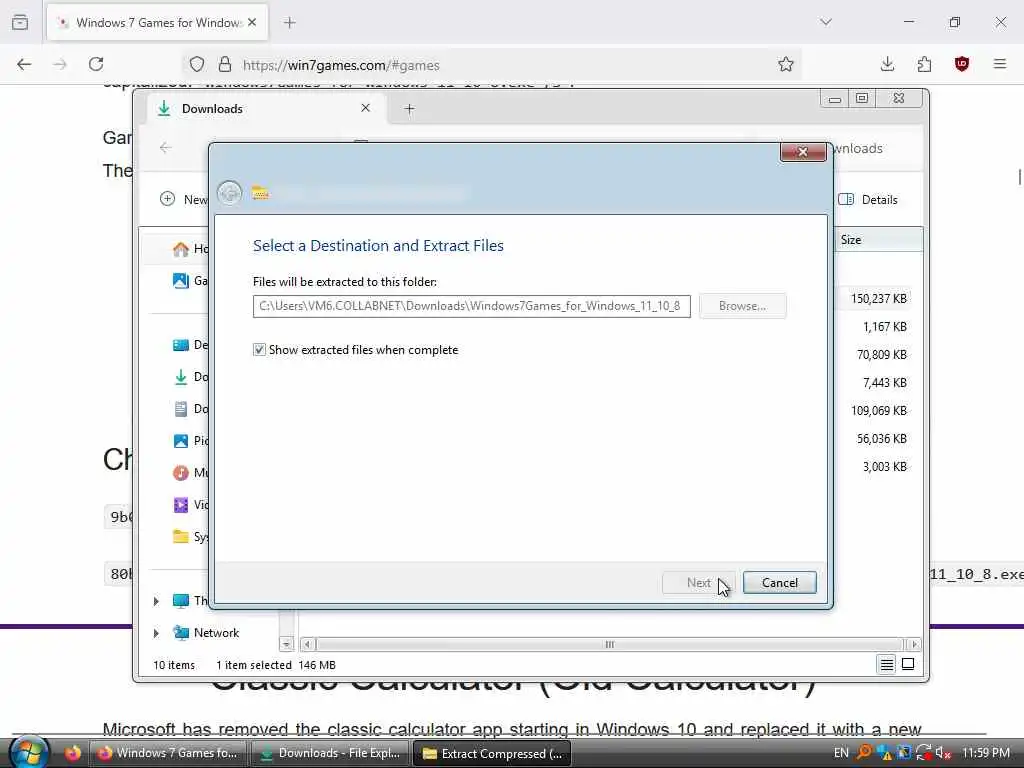
Task: Select the file row sized 150,237 KB
Action: [878, 298]
